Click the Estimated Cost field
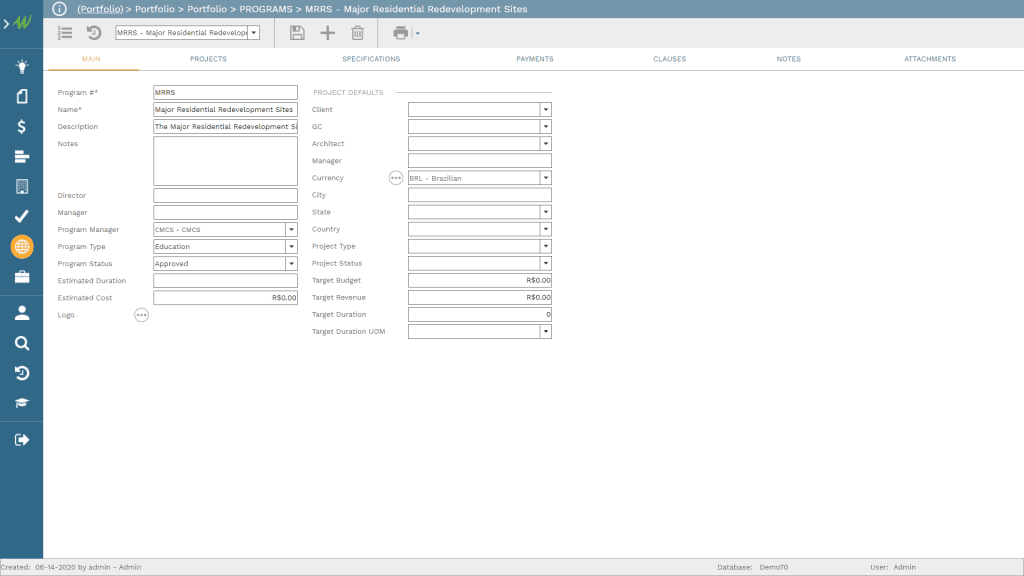The image size is (1024, 576). tap(225, 297)
